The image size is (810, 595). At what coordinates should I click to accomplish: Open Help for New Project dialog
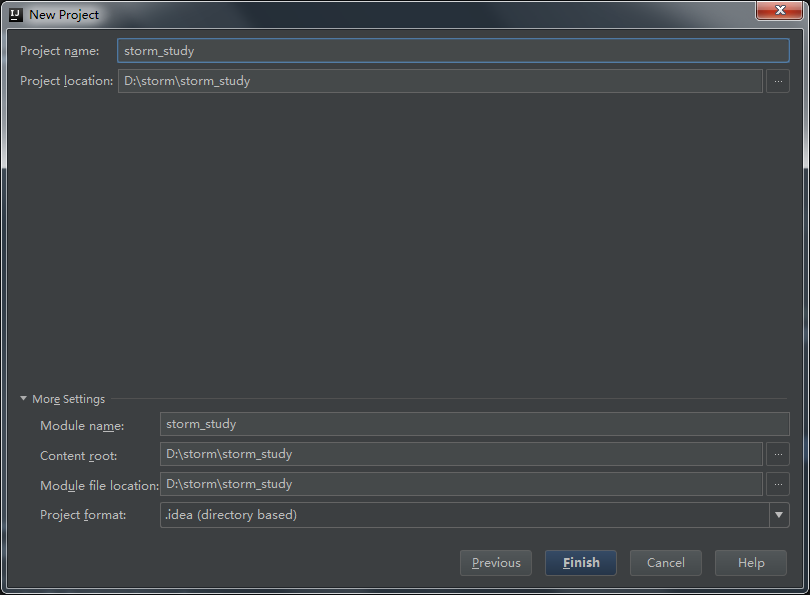pos(751,563)
